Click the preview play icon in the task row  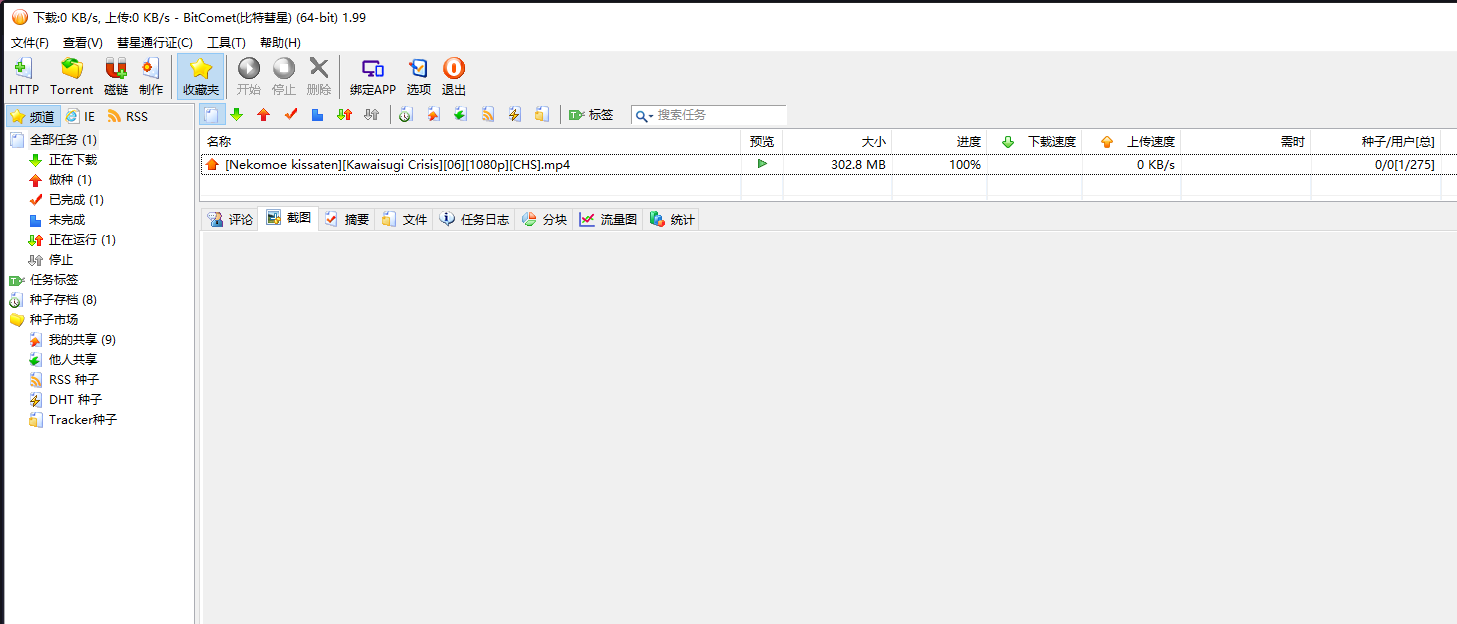tap(762, 164)
